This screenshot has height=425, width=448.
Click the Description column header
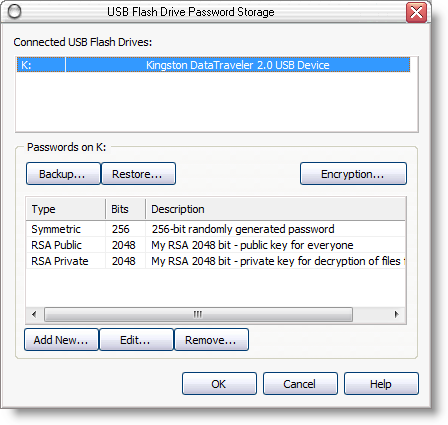275,209
